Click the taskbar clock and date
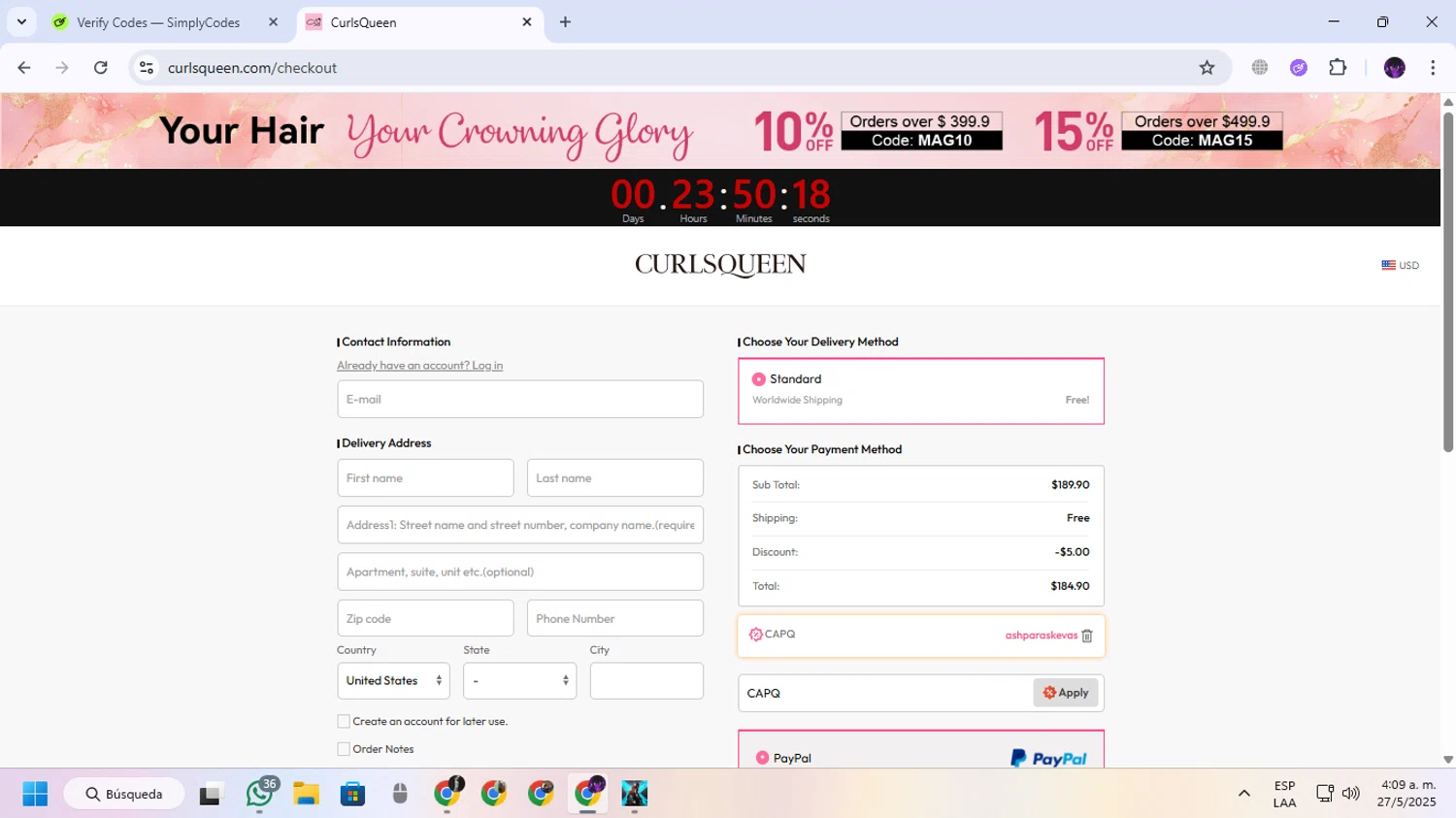1456x818 pixels. (x=1406, y=794)
